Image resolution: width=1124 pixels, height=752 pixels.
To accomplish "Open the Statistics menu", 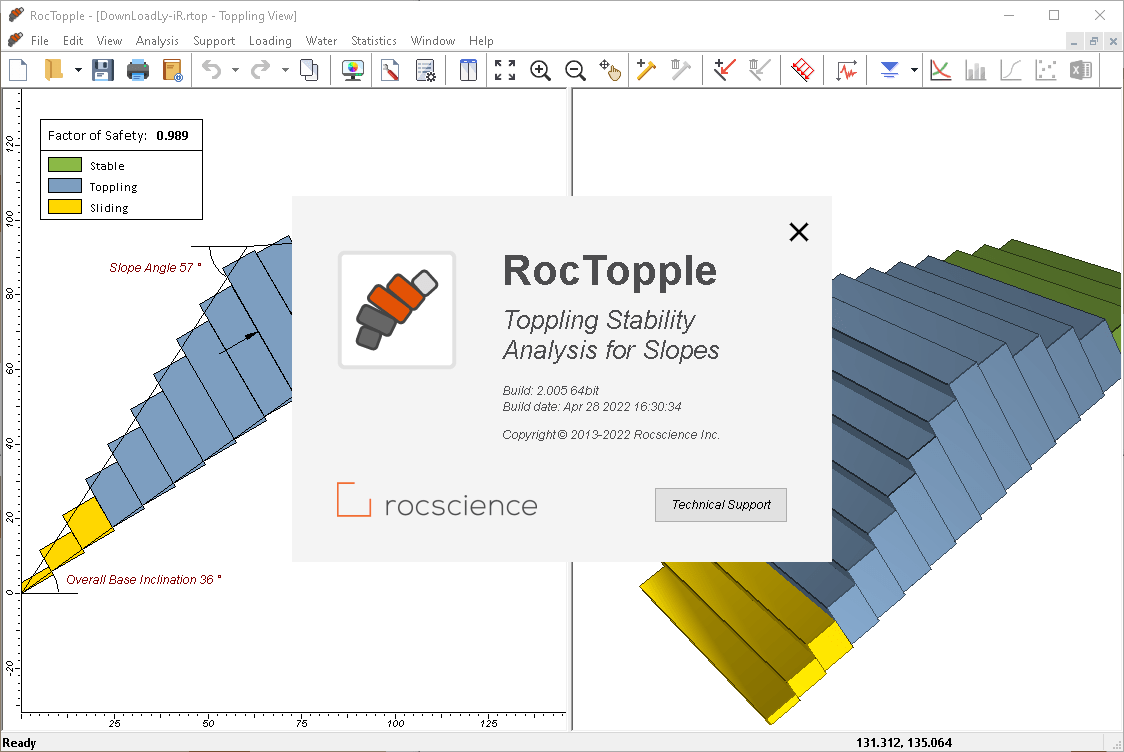I will click(x=373, y=41).
